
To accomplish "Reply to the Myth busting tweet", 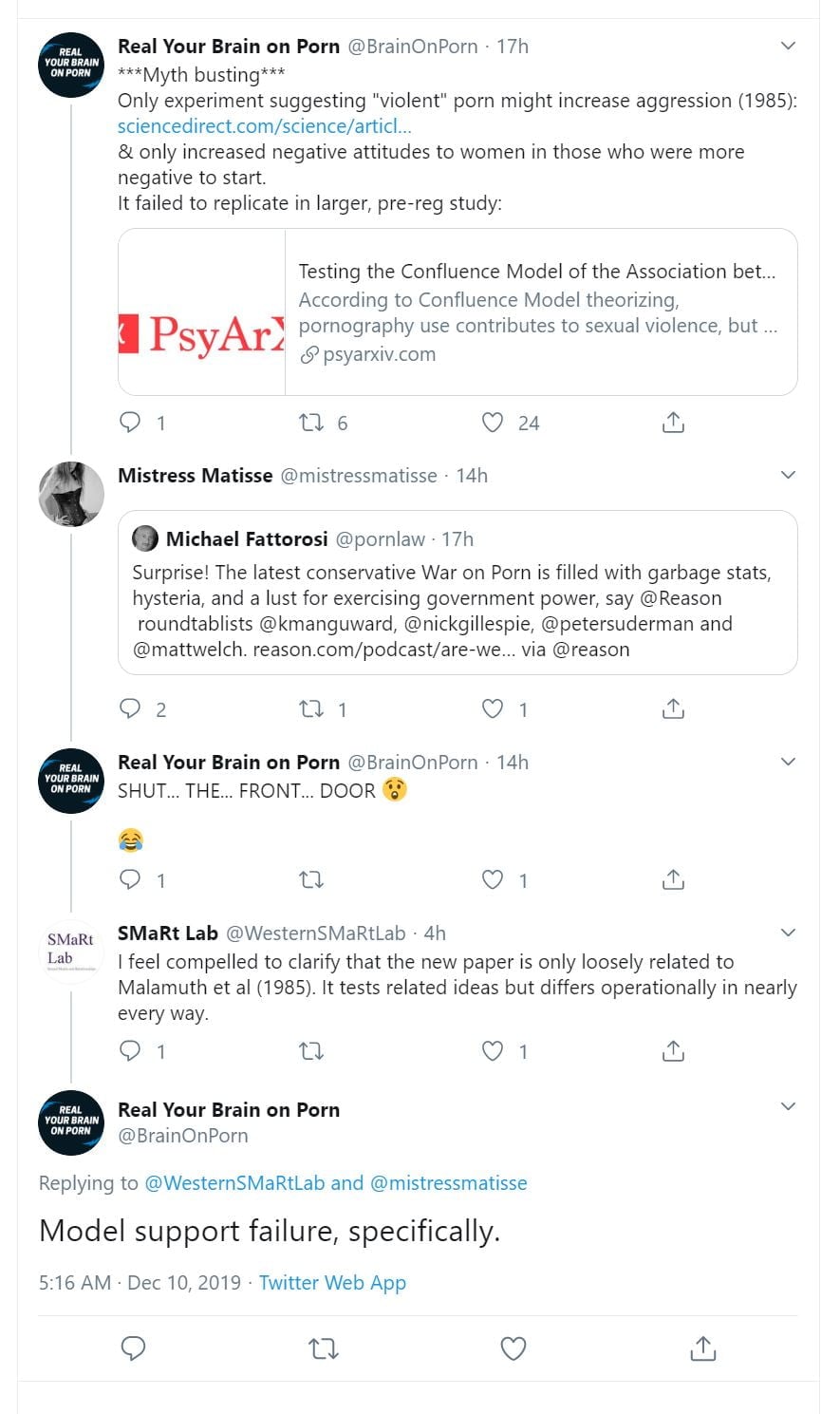I will [x=130, y=423].
